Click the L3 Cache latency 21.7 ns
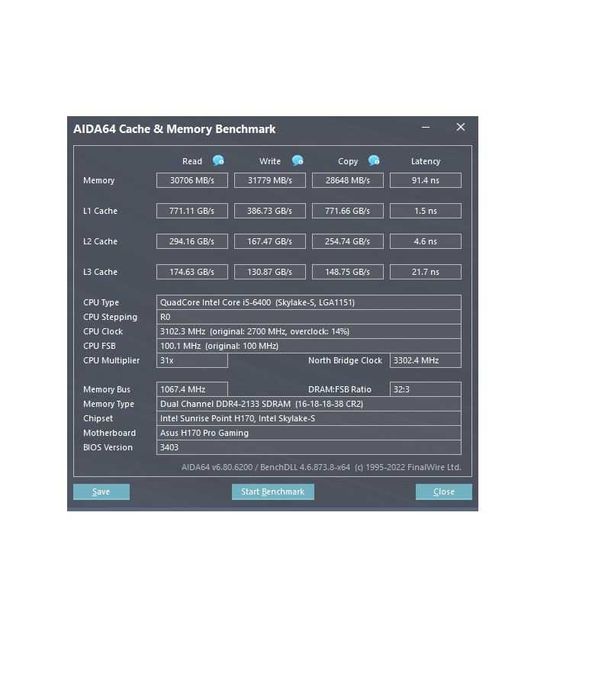Viewport: 592px width, 700px height. [x=425, y=272]
